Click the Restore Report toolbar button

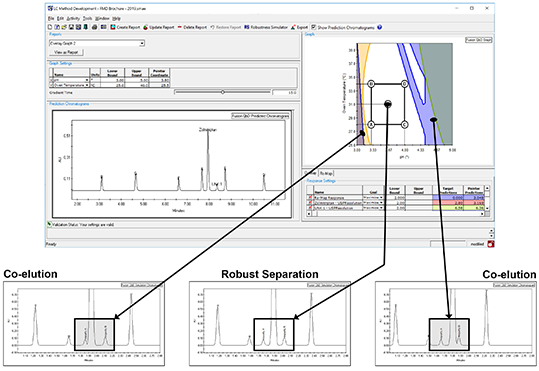pos(226,27)
